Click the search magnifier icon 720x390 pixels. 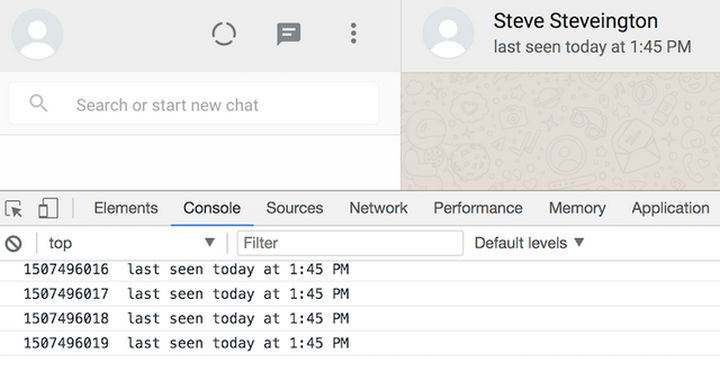pos(38,103)
